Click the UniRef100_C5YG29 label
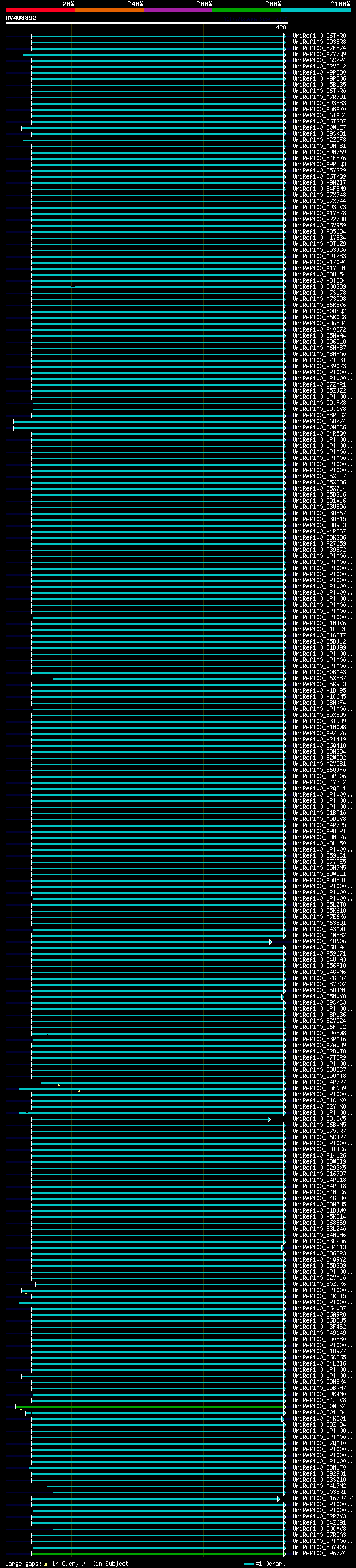This screenshot has width=356, height=1568. pyautogui.click(x=319, y=170)
